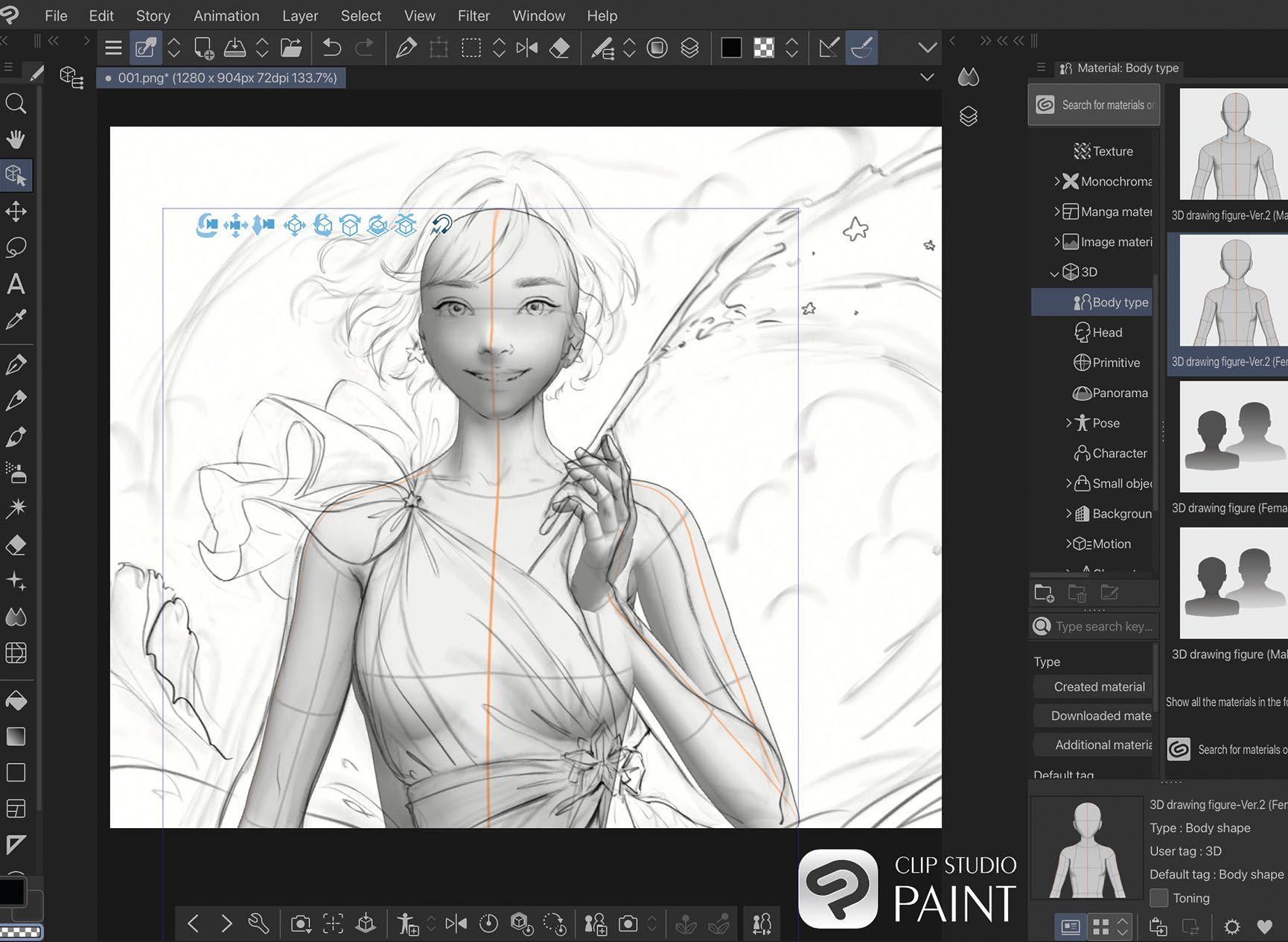
Task: Select the Text tool
Action: coord(16,284)
